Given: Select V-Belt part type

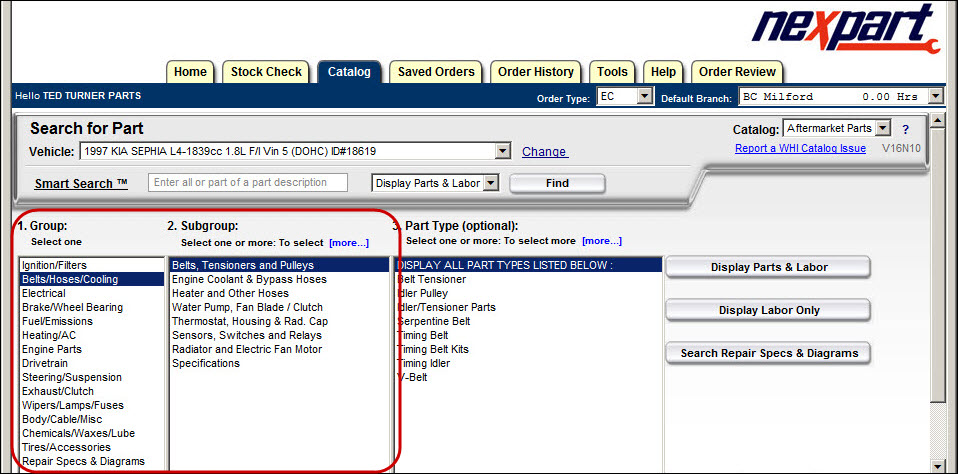Looking at the screenshot, I should [x=528, y=377].
